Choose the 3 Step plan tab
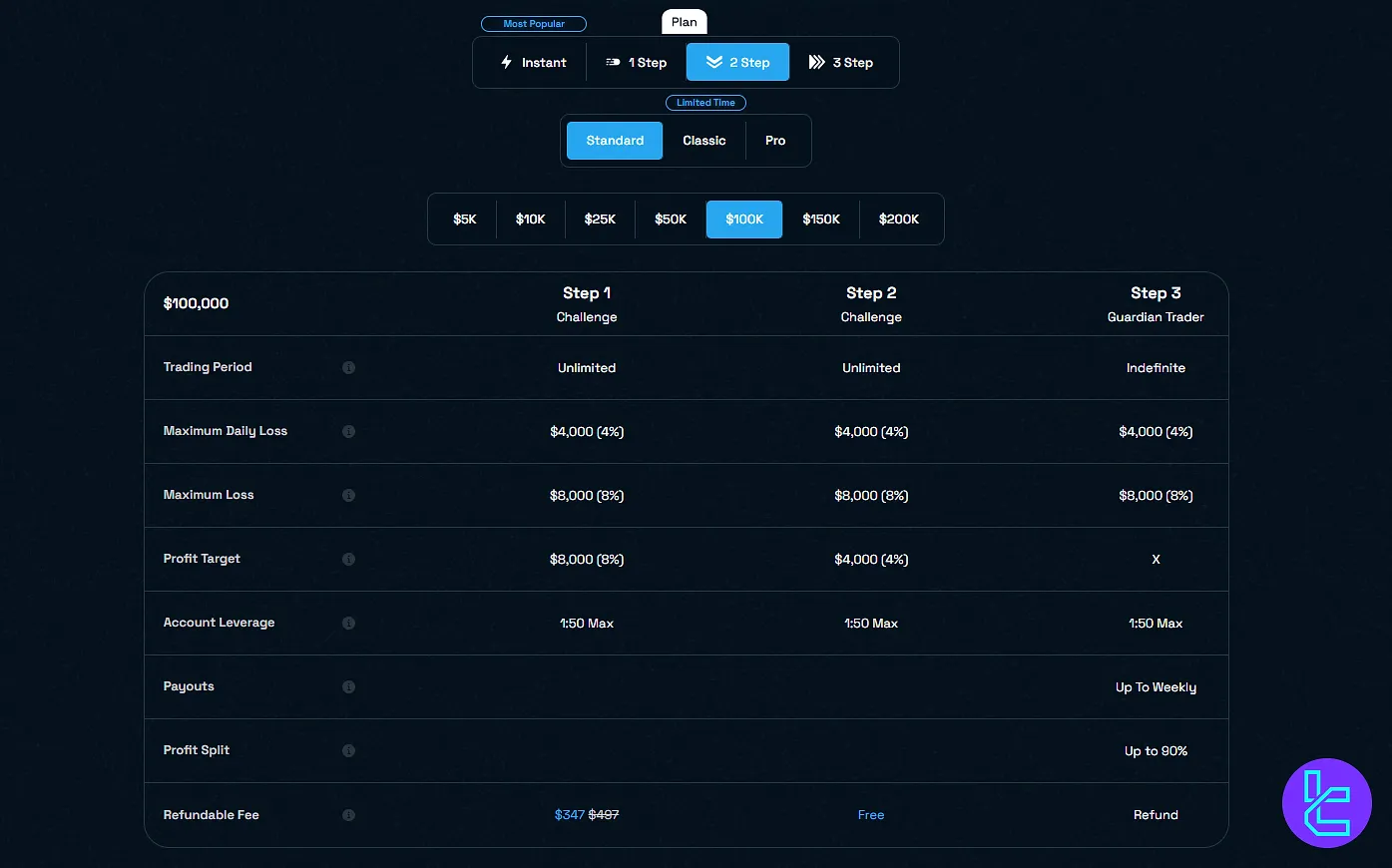Image resolution: width=1392 pixels, height=868 pixels. 840,62
